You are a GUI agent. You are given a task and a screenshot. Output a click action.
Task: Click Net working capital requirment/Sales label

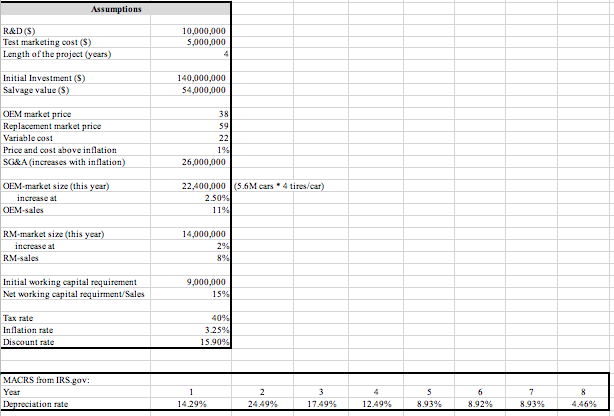pyautogui.click(x=74, y=294)
